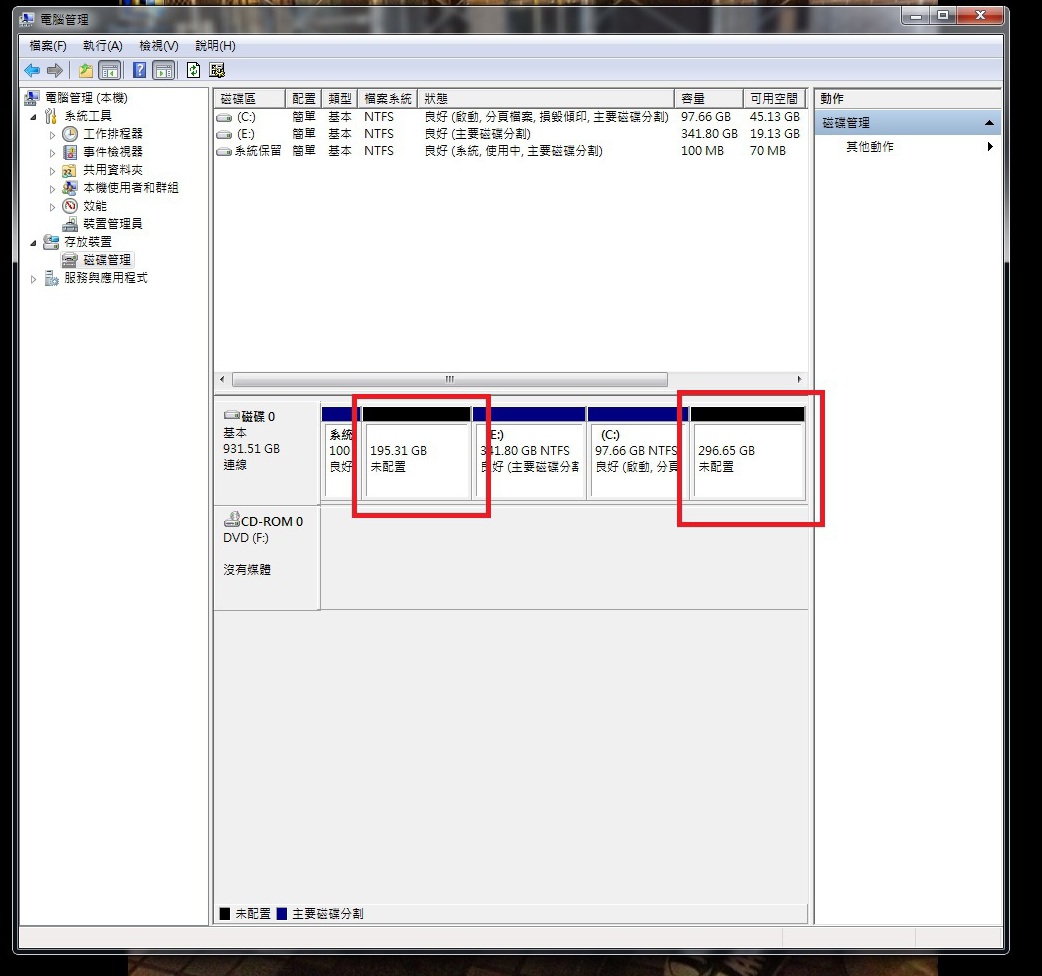Click the horizontal scrollbar thumb in volume list
The image size is (1042, 976).
click(x=450, y=379)
